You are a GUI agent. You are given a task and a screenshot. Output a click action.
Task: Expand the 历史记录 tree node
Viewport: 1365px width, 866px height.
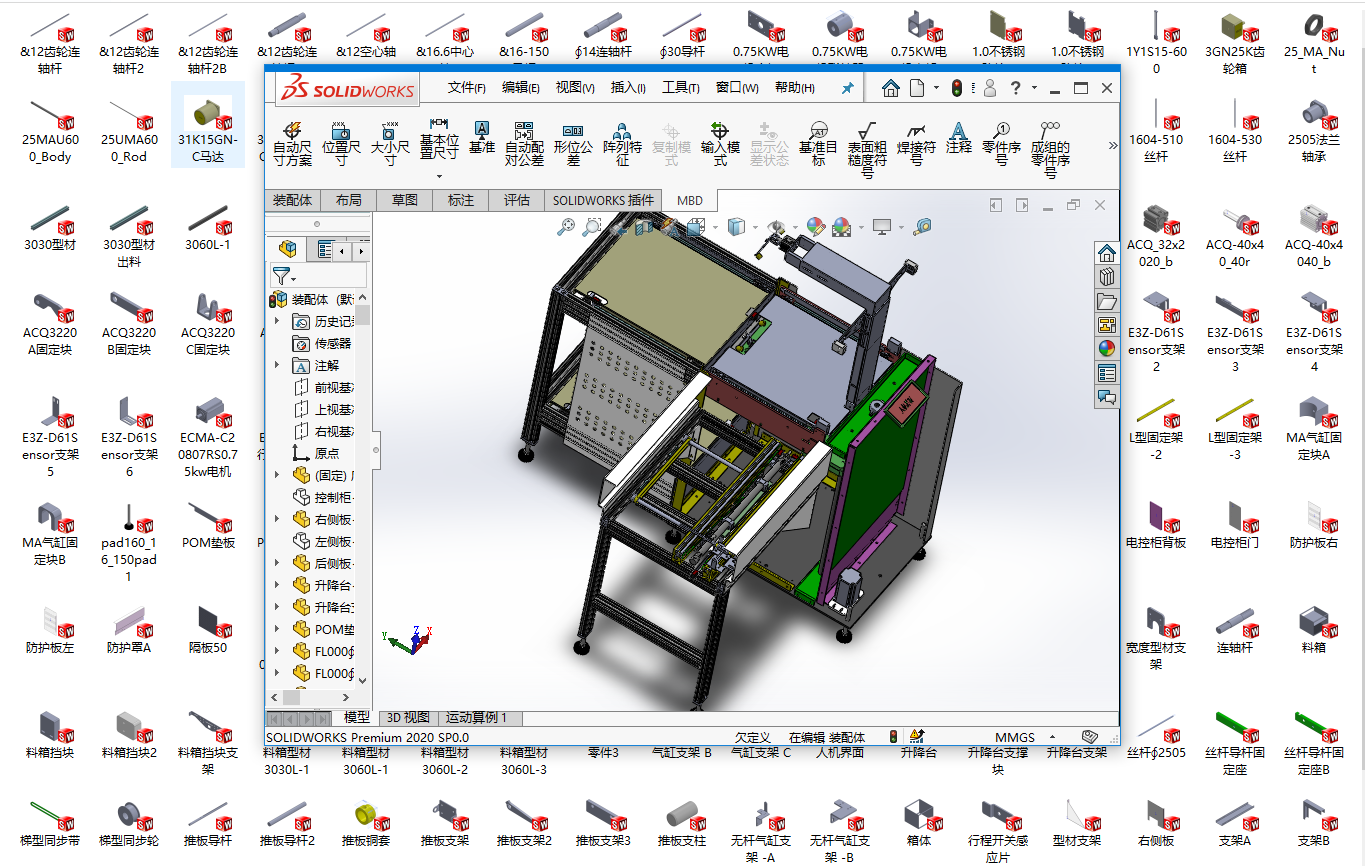point(277,321)
